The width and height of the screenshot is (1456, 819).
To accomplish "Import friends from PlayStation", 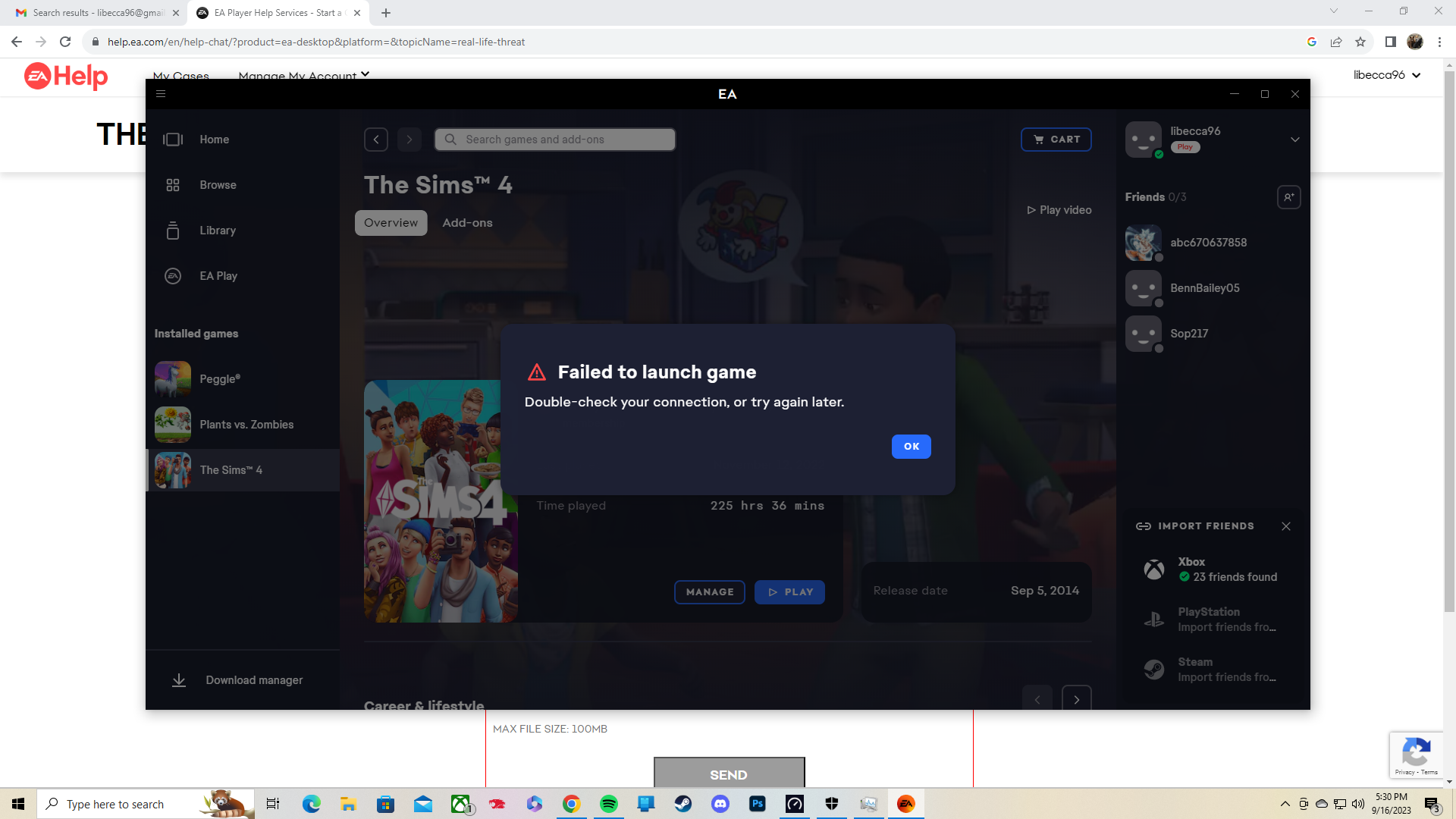I will pyautogui.click(x=1212, y=620).
